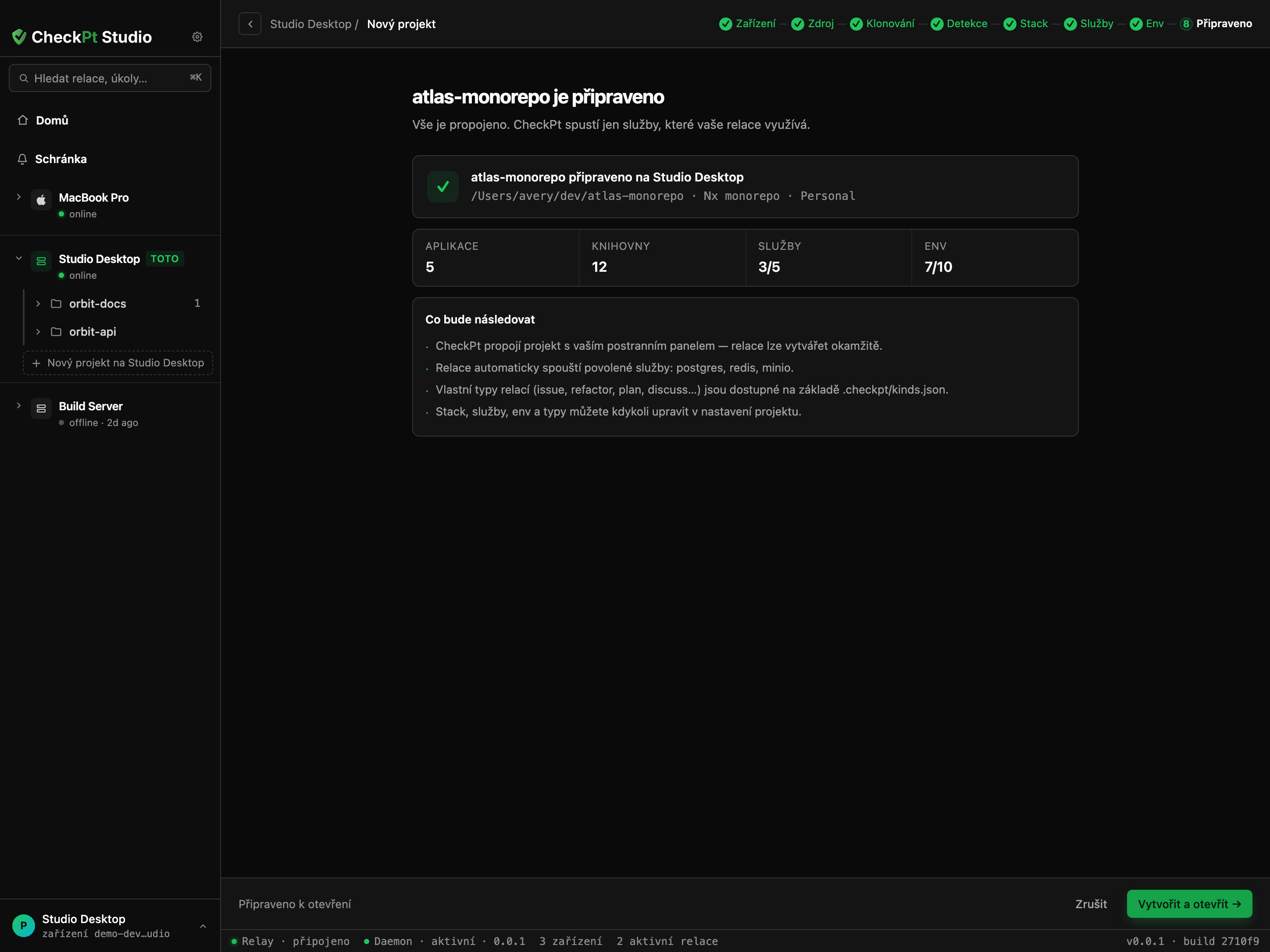Click the MacBook Pro apple icon

[x=41, y=200]
